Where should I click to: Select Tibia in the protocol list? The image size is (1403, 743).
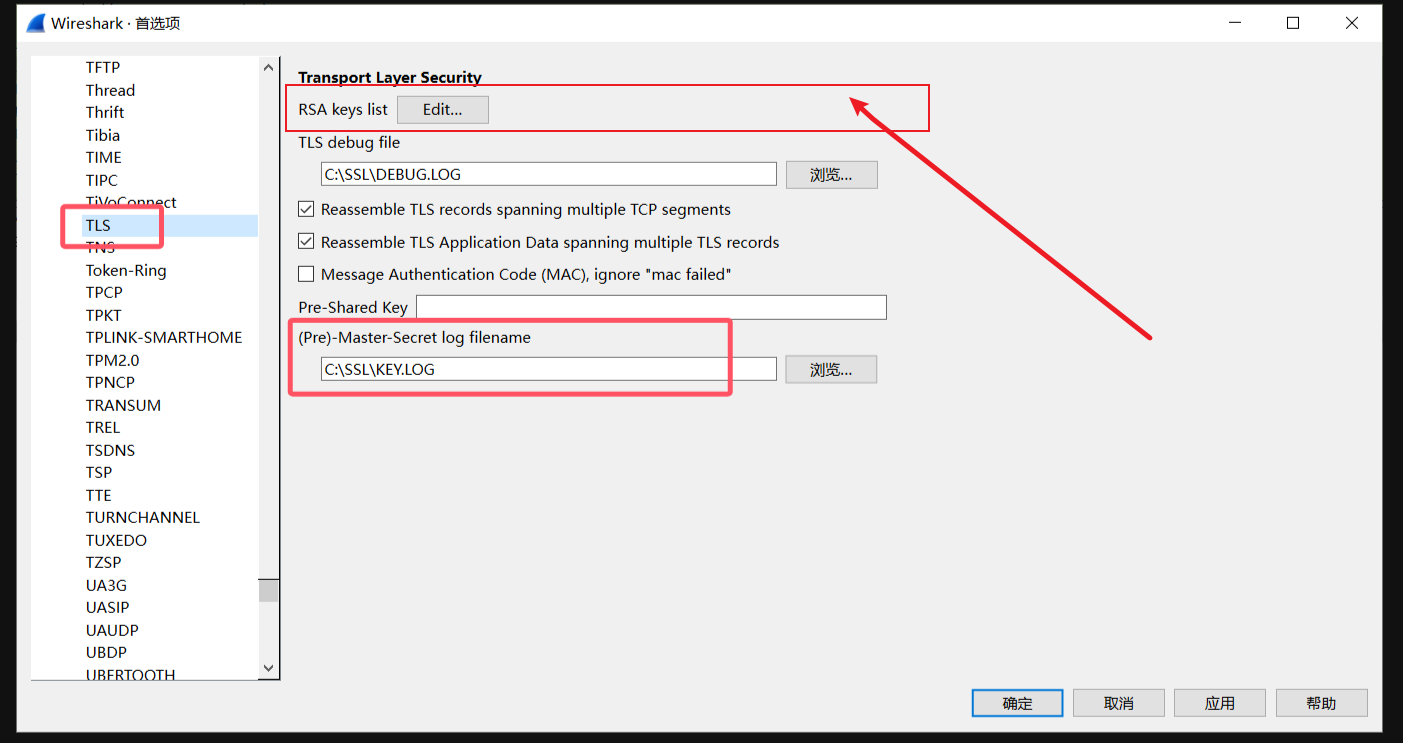(x=103, y=135)
